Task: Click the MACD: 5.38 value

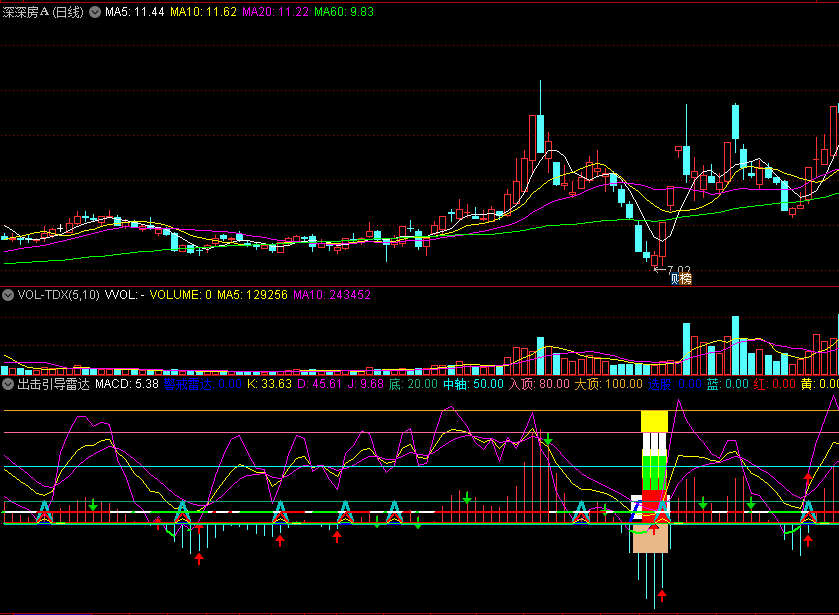Action: point(127,384)
